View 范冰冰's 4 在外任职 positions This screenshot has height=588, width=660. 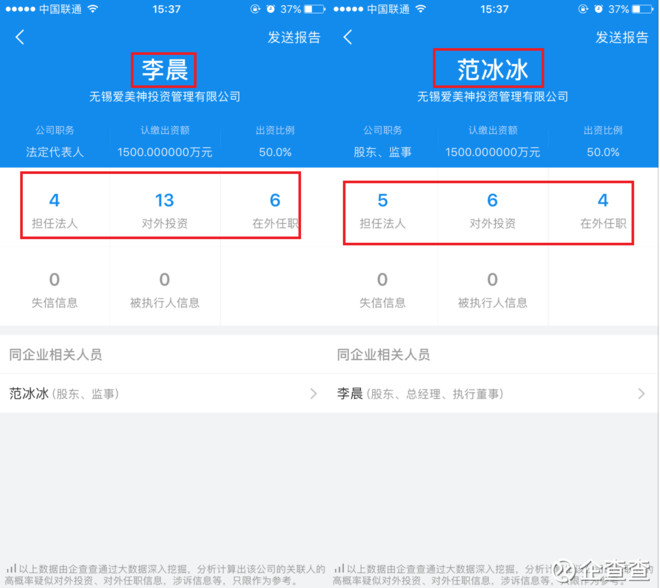point(603,210)
